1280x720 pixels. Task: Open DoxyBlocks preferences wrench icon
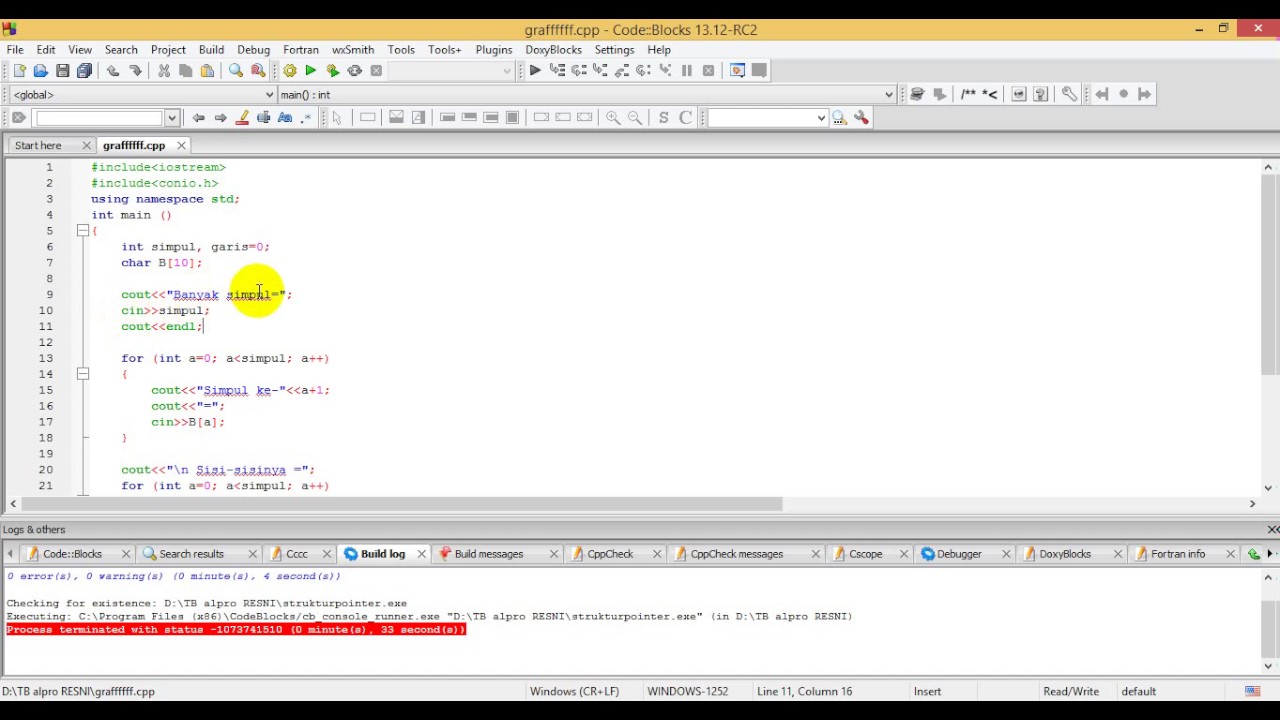click(1069, 94)
